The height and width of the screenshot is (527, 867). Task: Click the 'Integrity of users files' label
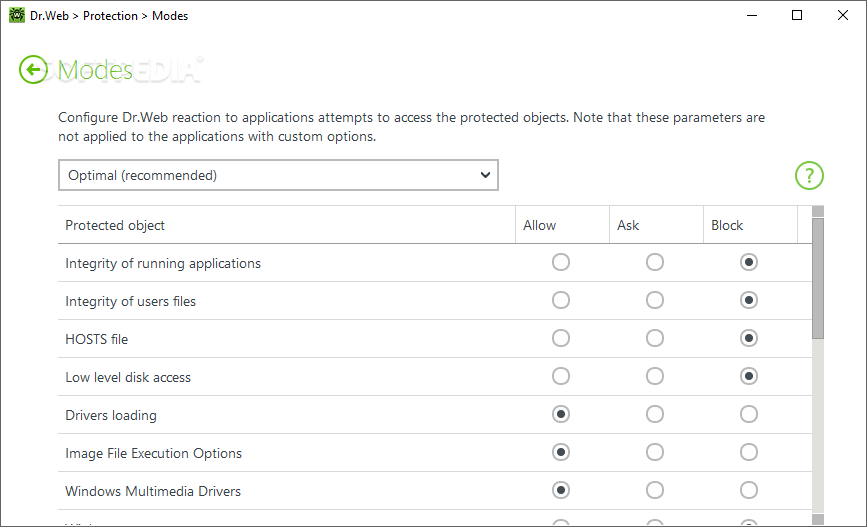point(130,301)
